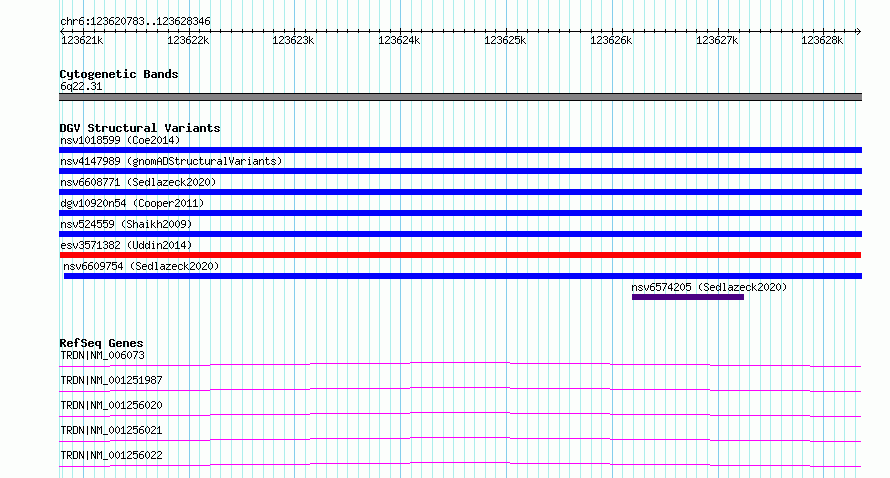The image size is (890, 478).
Task: Select the red esv3571382 (Uddin2014) bar
Action: pos(460,255)
